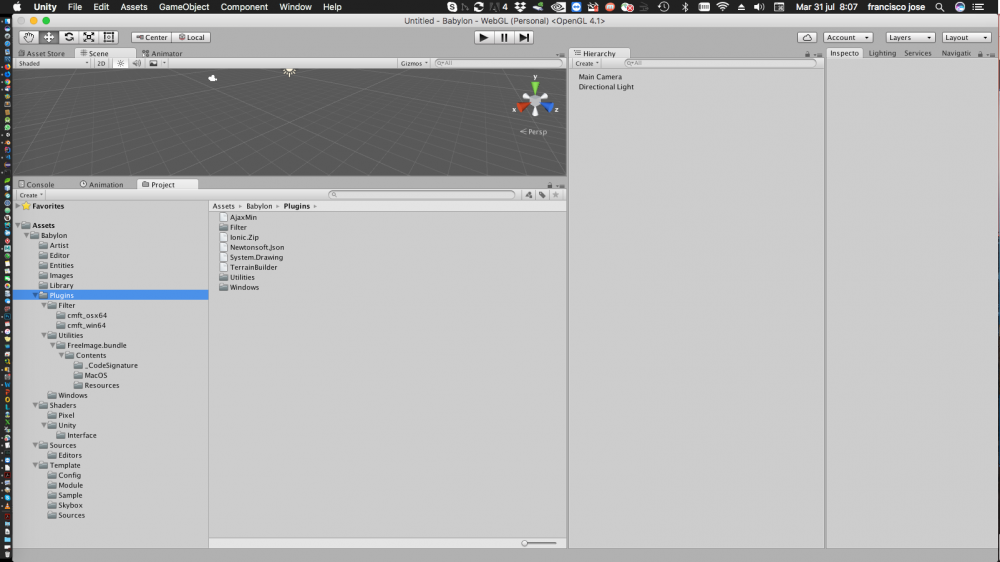Image resolution: width=1000 pixels, height=562 pixels.
Task: Open Wi-Fi status menu icon
Action: pyautogui.click(x=722, y=7)
